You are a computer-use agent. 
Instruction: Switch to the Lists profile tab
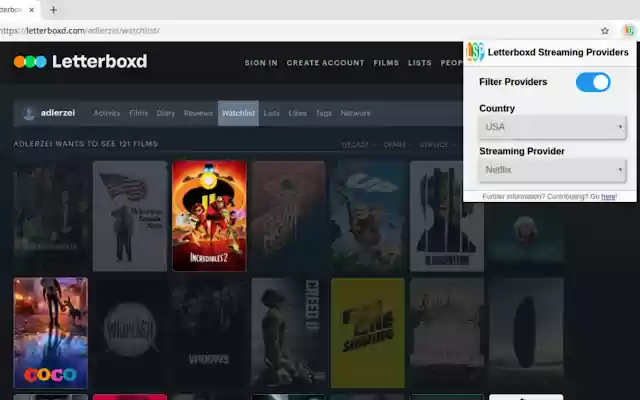coord(271,113)
